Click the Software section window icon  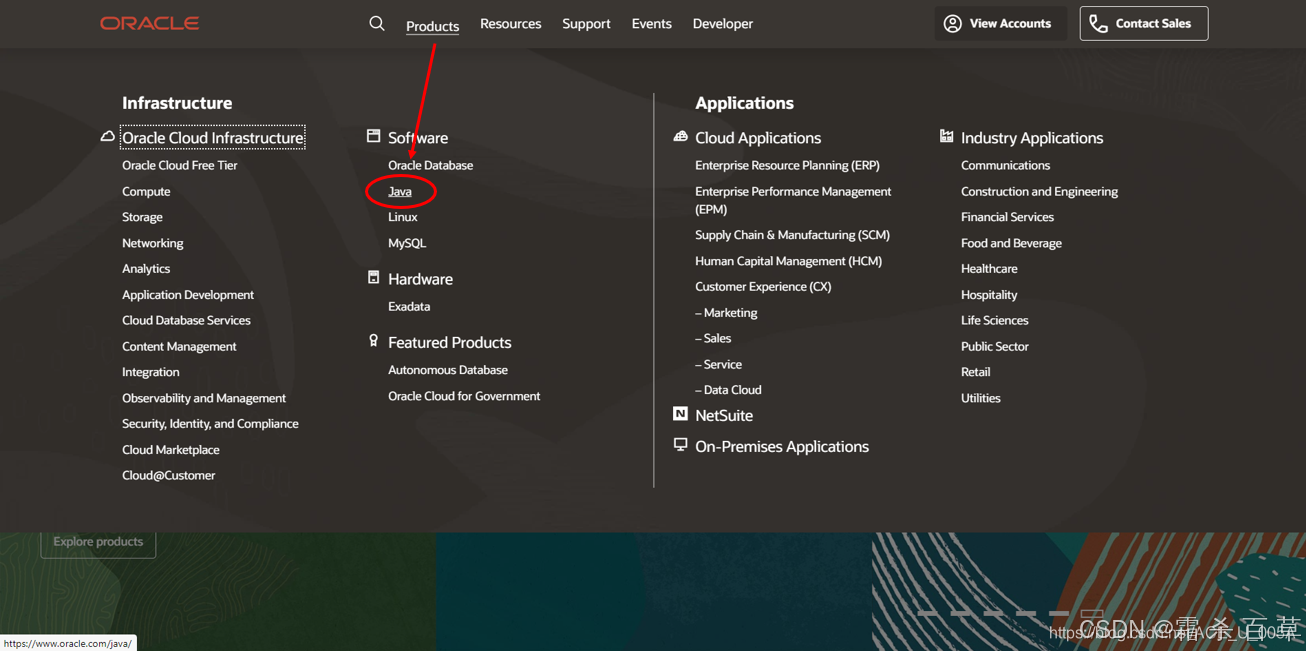coord(373,136)
